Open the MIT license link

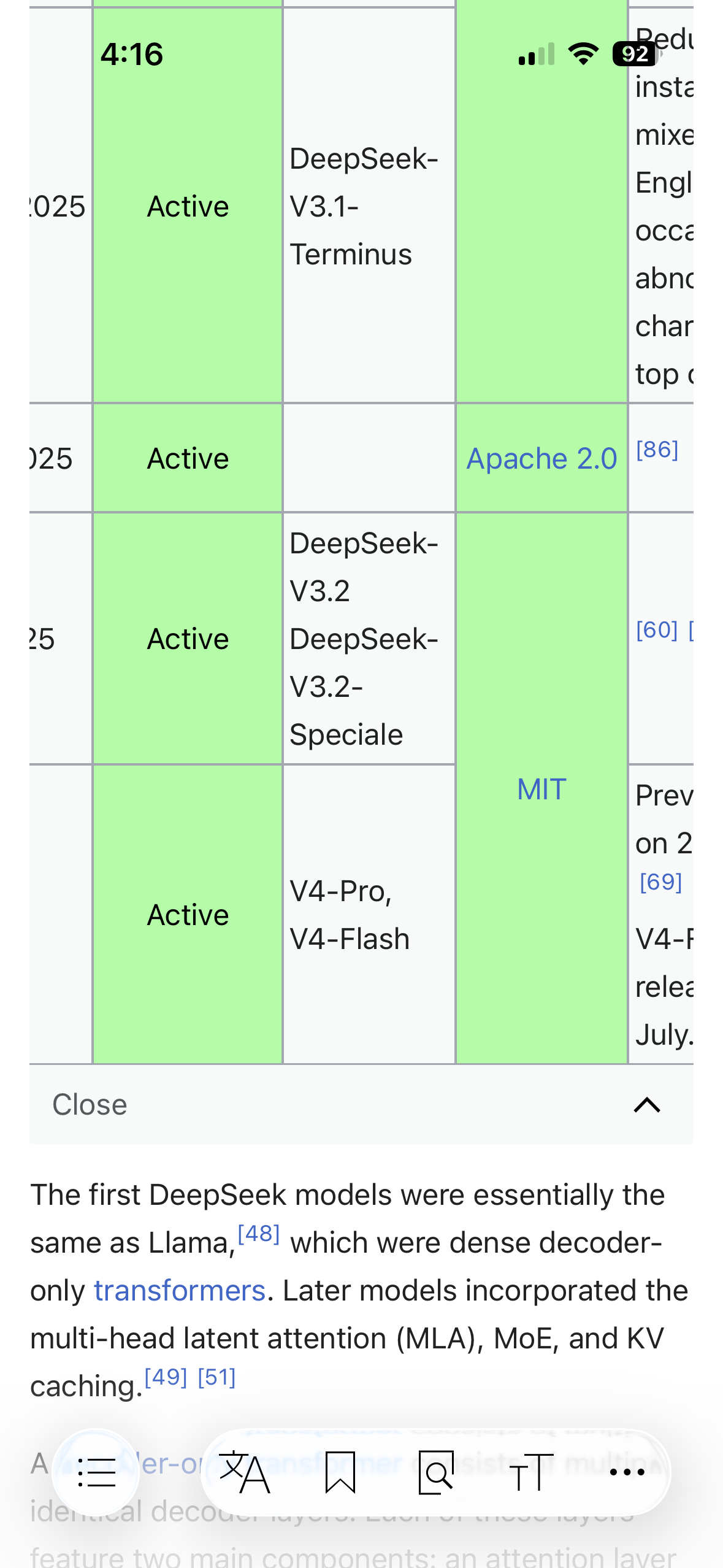(541, 789)
